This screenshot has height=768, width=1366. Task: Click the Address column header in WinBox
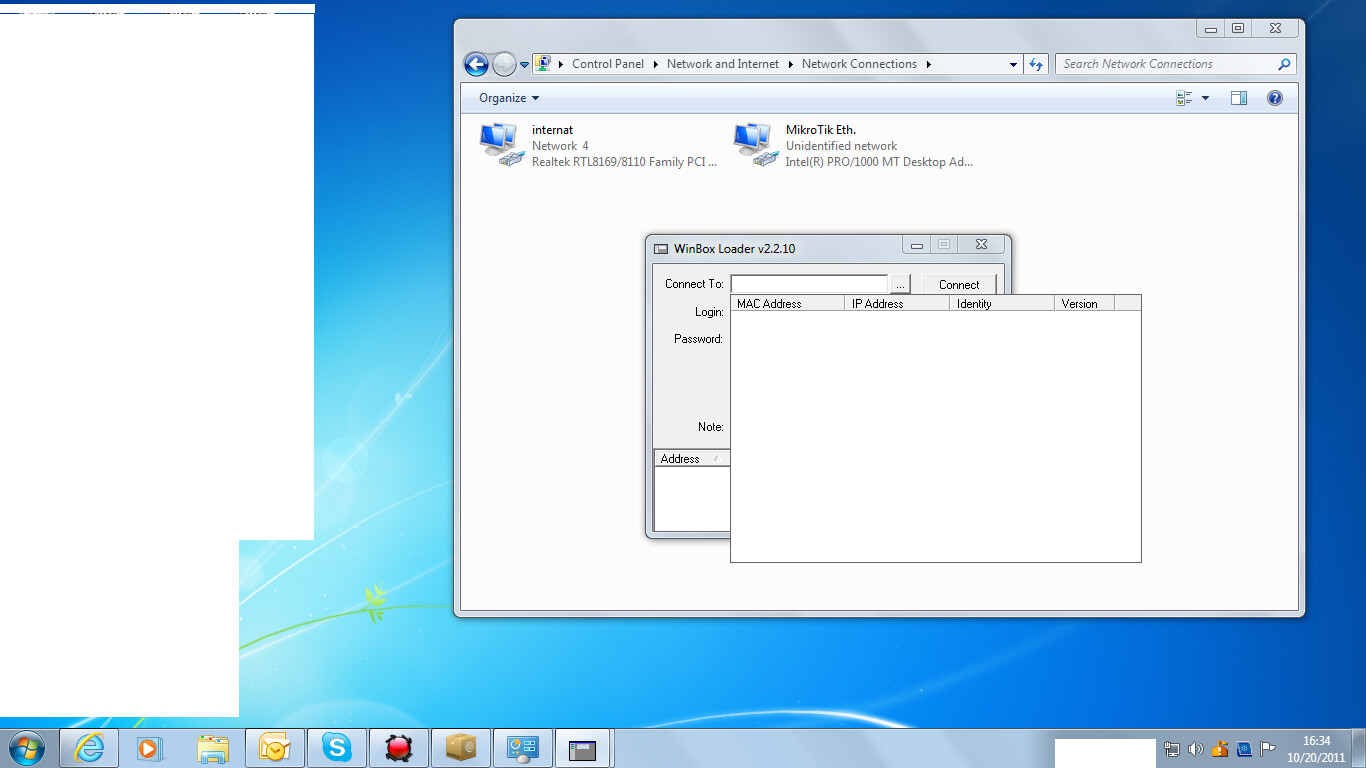[692, 459]
